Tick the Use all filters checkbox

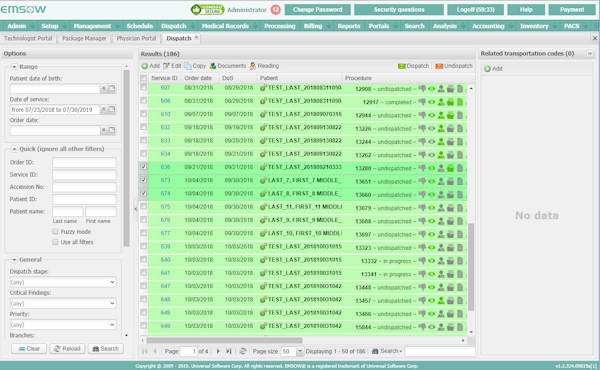55,242
